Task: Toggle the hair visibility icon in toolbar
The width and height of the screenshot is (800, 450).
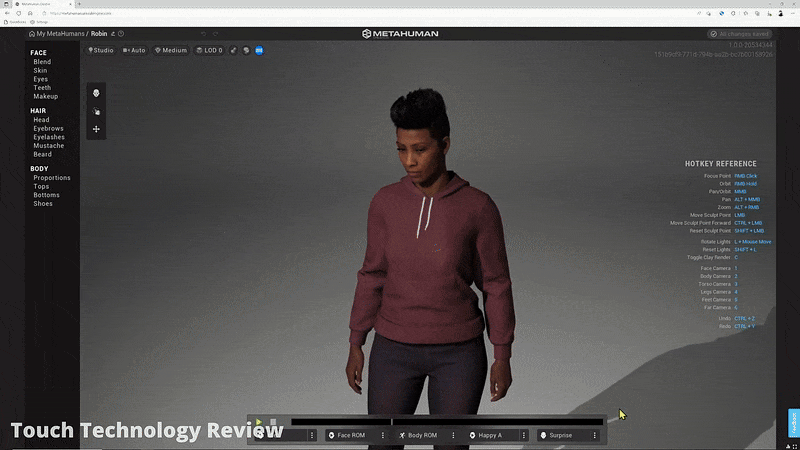Action: pyautogui.click(x=246, y=51)
